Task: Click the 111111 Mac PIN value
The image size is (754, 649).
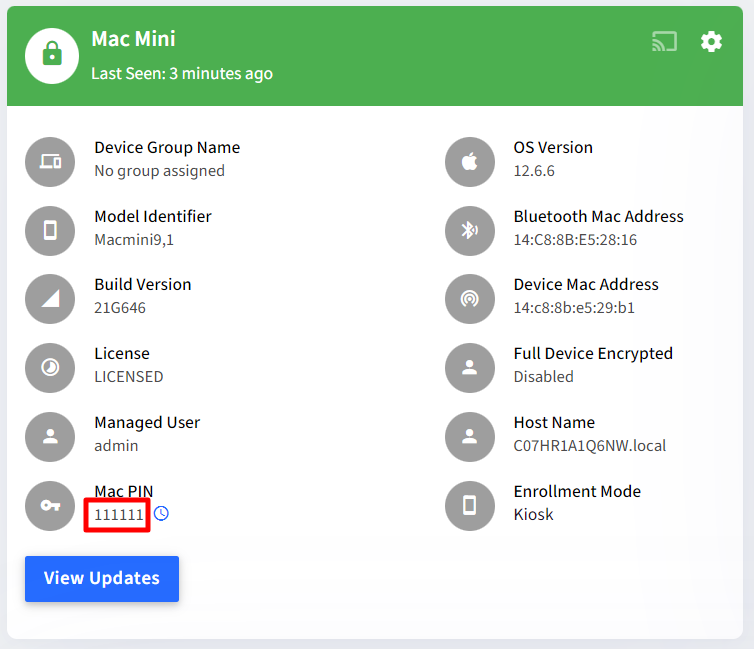Action: coord(119,515)
